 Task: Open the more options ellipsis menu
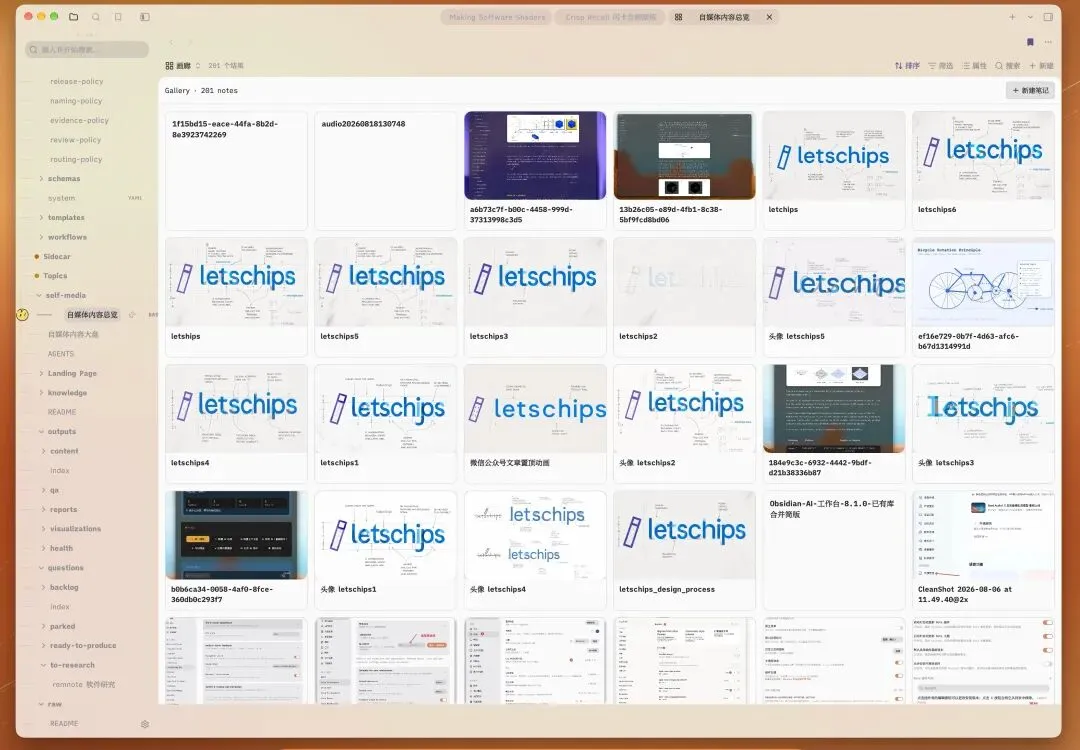click(1048, 42)
